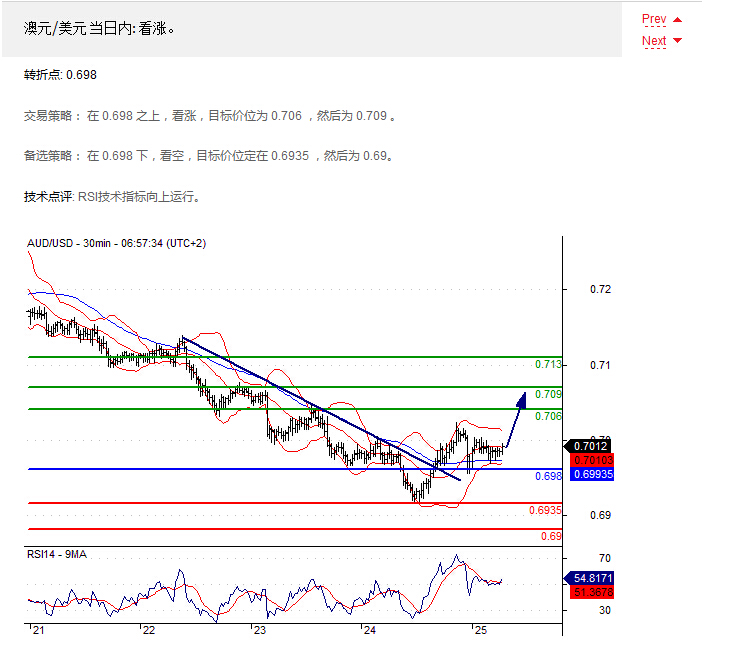Click the red up arrow beside Prev

[x=677, y=20]
